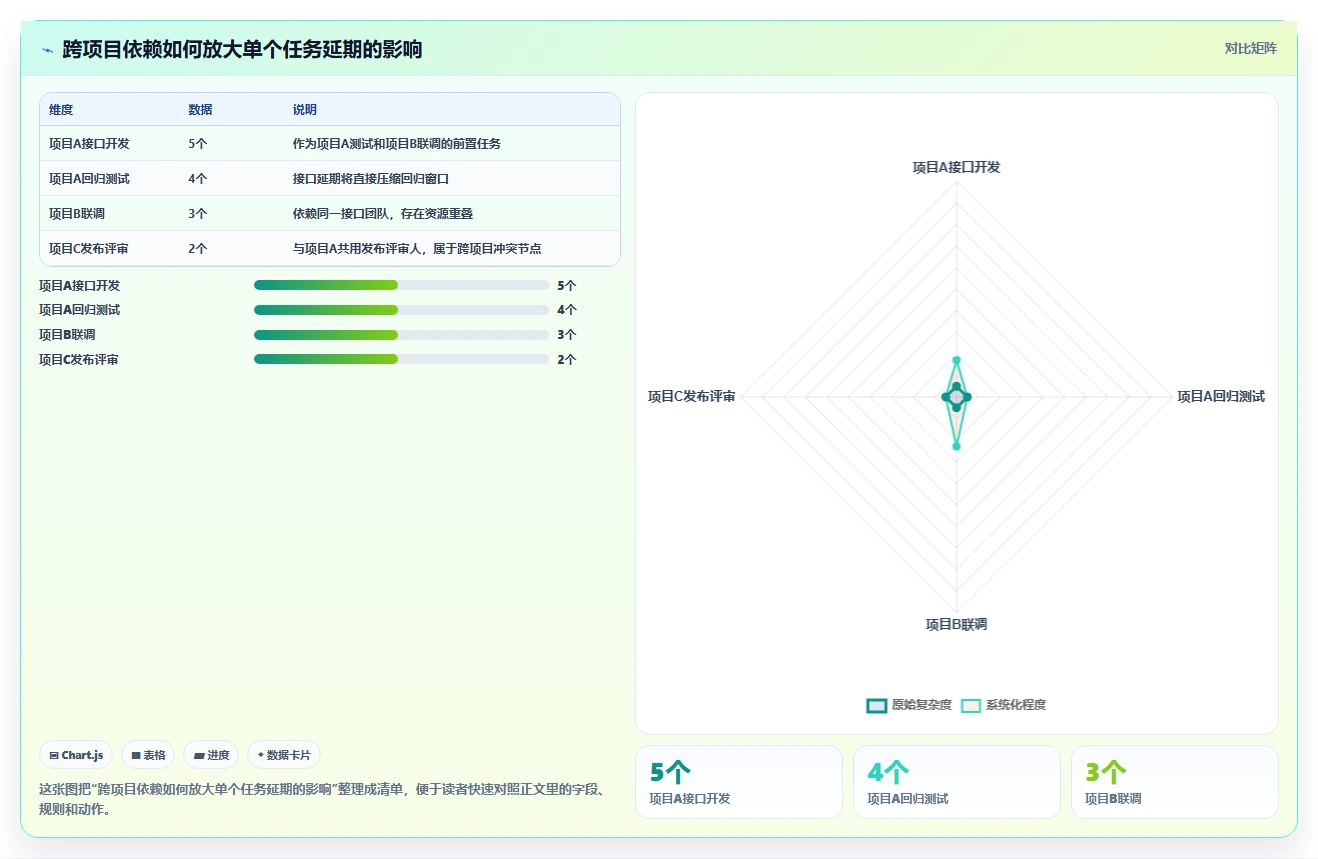Click the page title 跨项目依赖如何放大单个任务延期的影响
The height and width of the screenshot is (859, 1318).
point(242,49)
